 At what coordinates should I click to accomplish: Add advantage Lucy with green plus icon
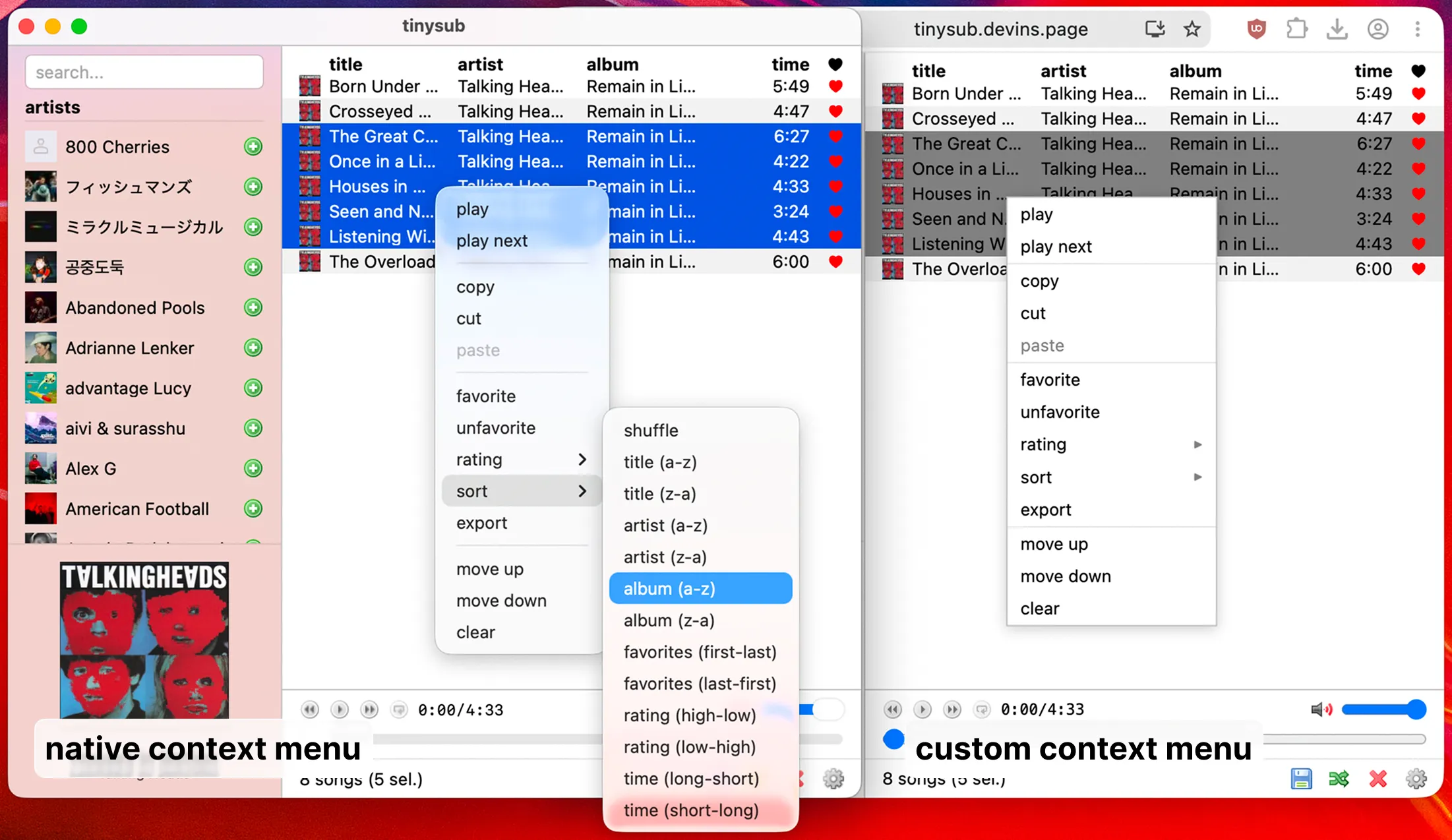pos(253,388)
